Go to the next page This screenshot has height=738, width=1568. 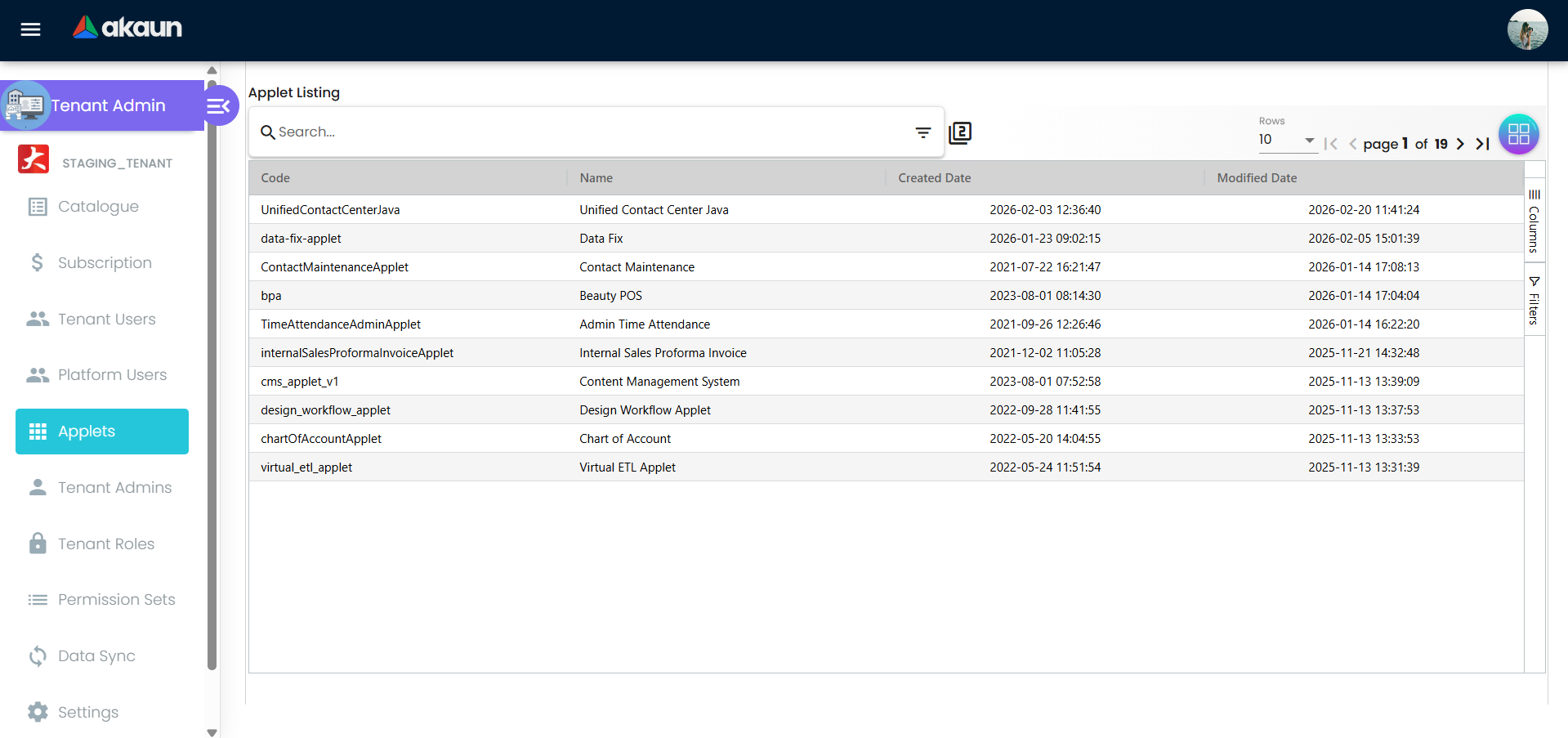click(x=1460, y=144)
